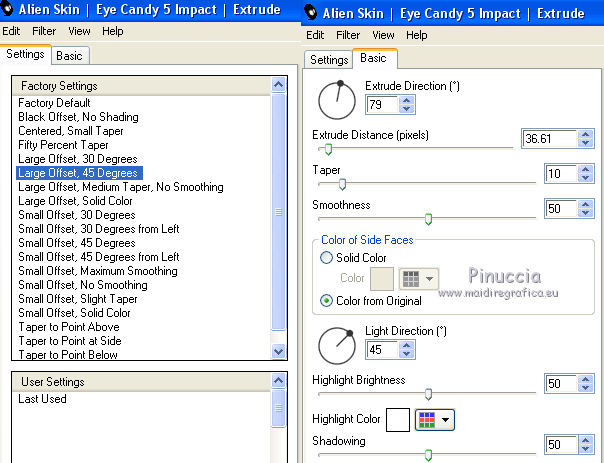Open the View menu in left window
The width and height of the screenshot is (604, 463).
pyautogui.click(x=79, y=31)
